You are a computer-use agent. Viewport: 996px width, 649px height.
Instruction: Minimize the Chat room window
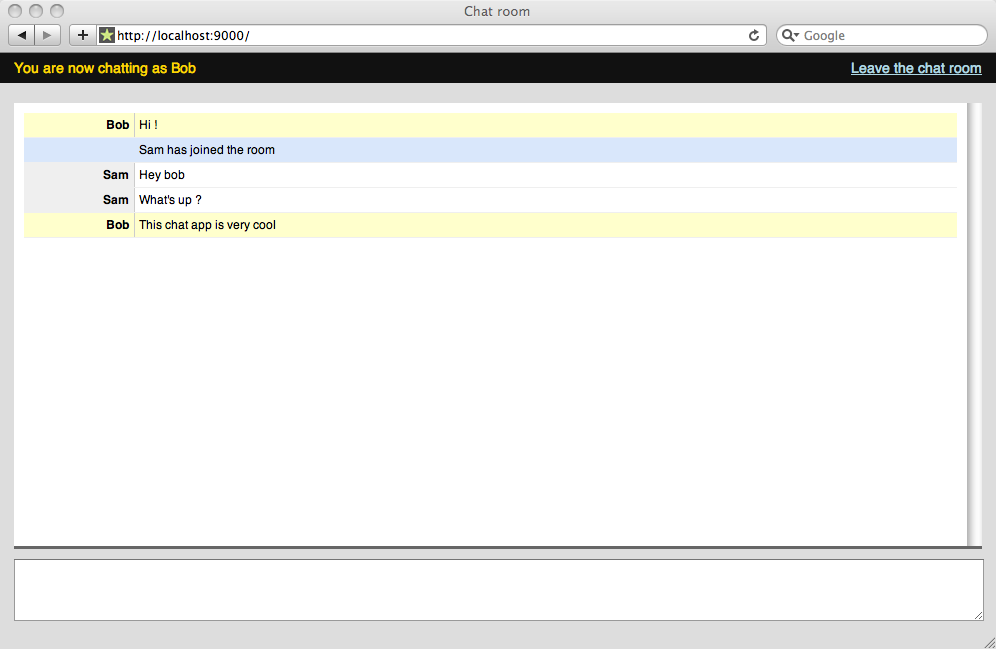[36, 11]
